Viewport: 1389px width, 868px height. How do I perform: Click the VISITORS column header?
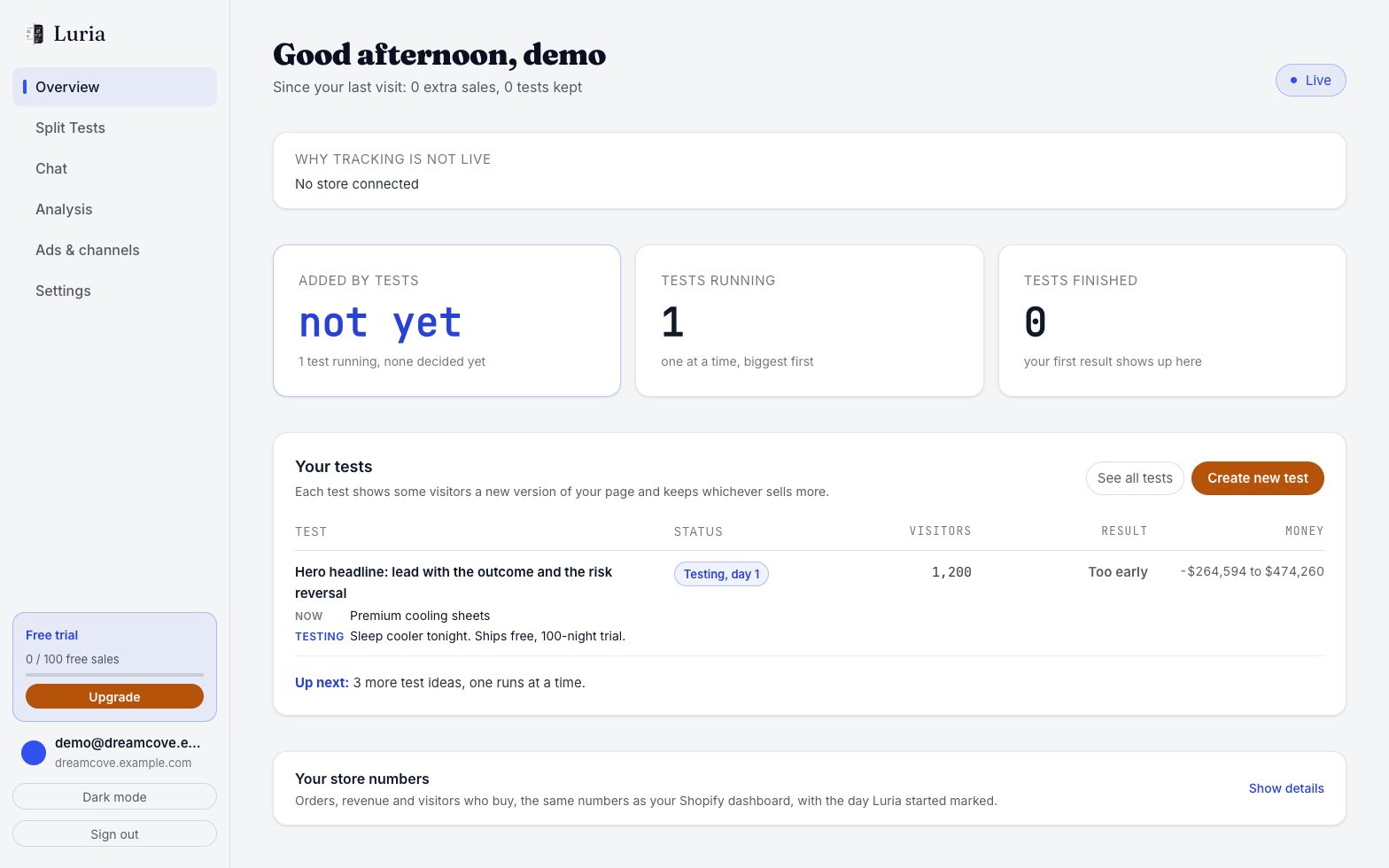[940, 531]
